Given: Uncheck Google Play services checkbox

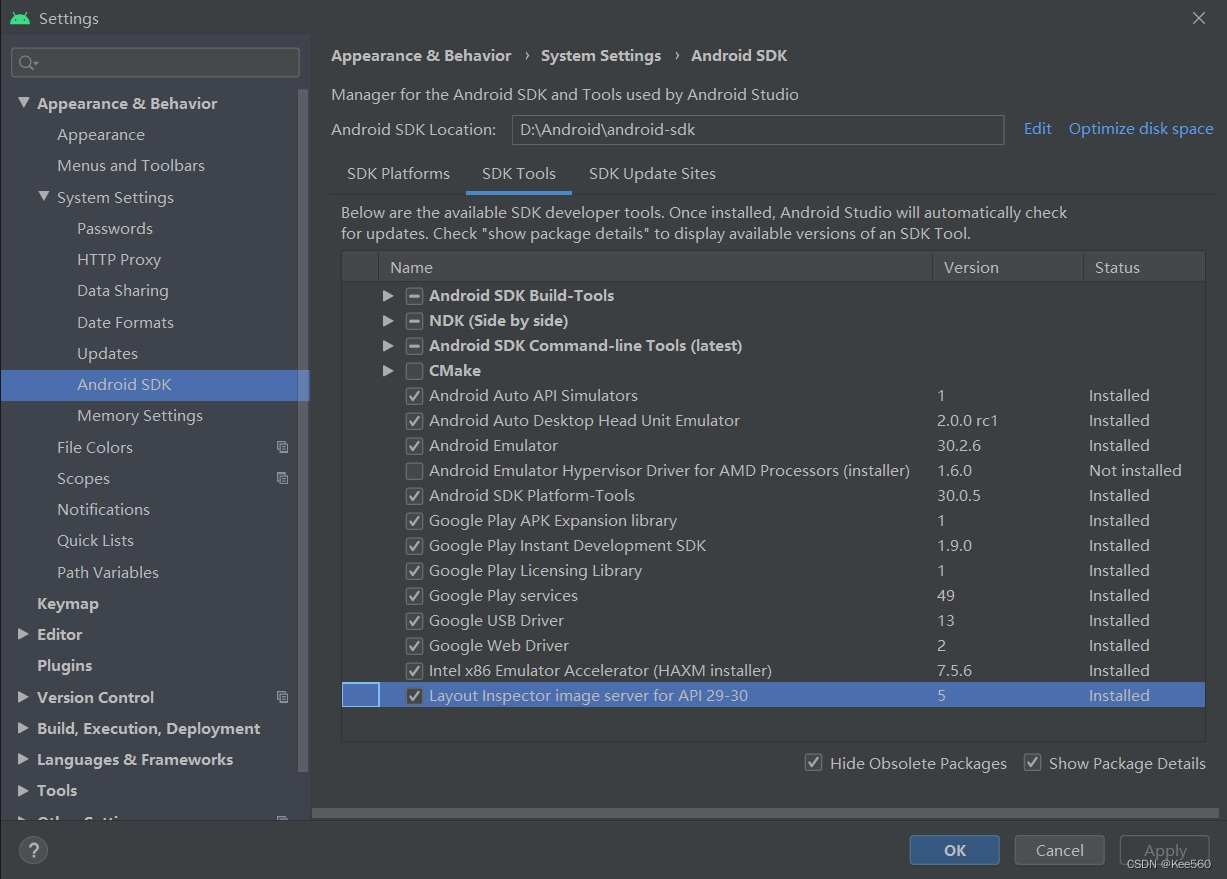Looking at the screenshot, I should [414, 596].
